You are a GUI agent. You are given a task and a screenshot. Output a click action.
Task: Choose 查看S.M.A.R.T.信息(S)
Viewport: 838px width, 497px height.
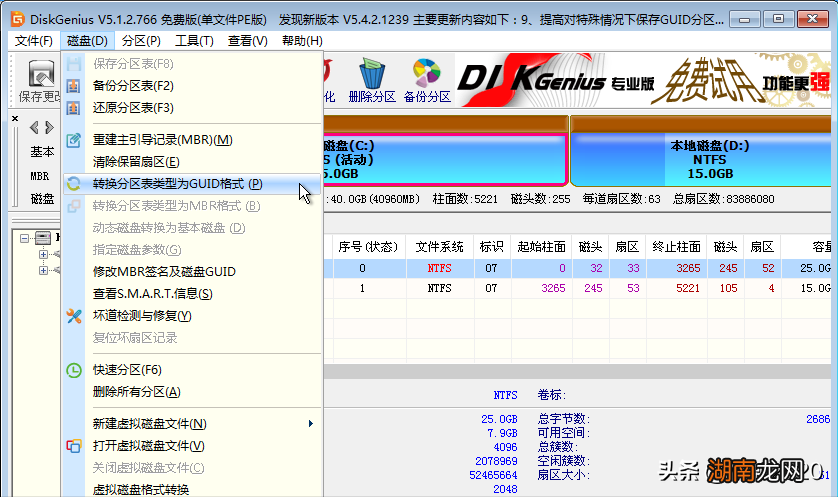point(192,294)
